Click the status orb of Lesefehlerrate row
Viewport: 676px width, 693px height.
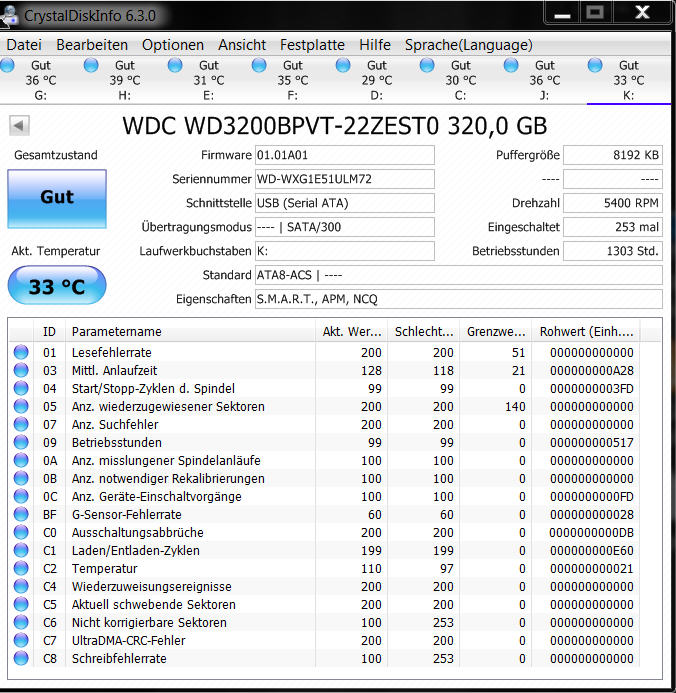[21, 352]
